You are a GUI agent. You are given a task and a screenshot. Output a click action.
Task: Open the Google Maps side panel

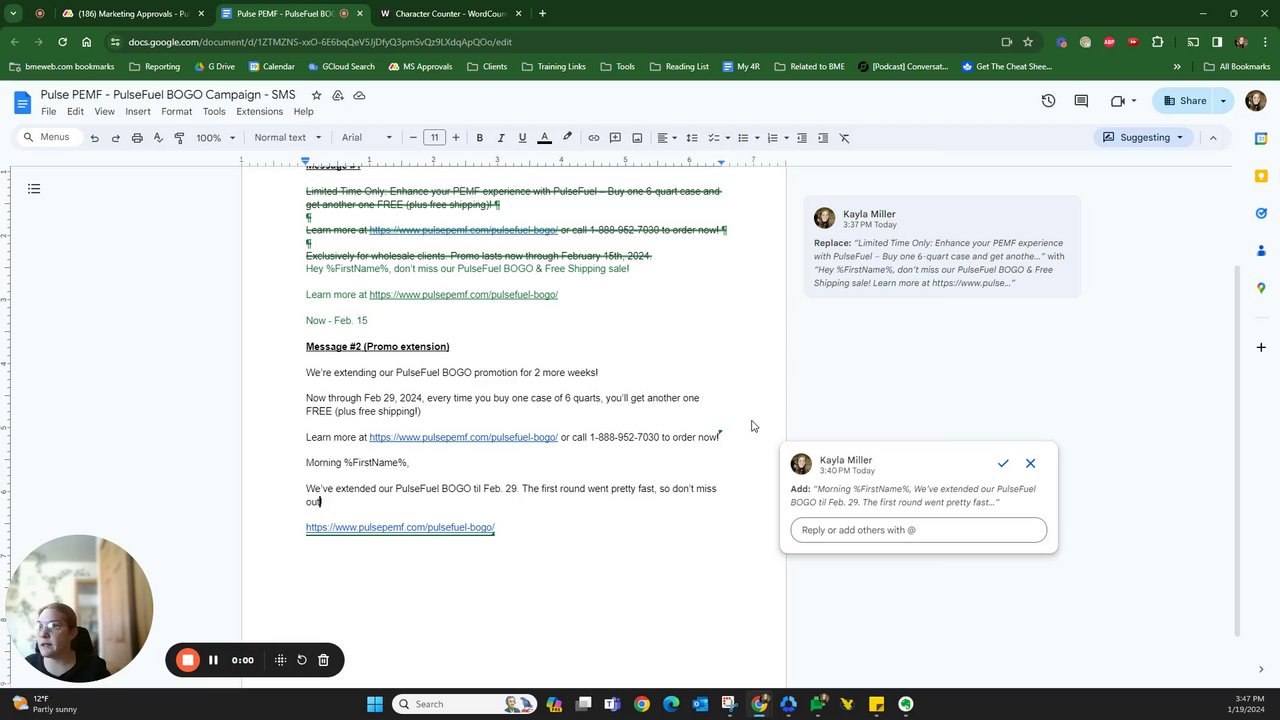click(x=1261, y=288)
